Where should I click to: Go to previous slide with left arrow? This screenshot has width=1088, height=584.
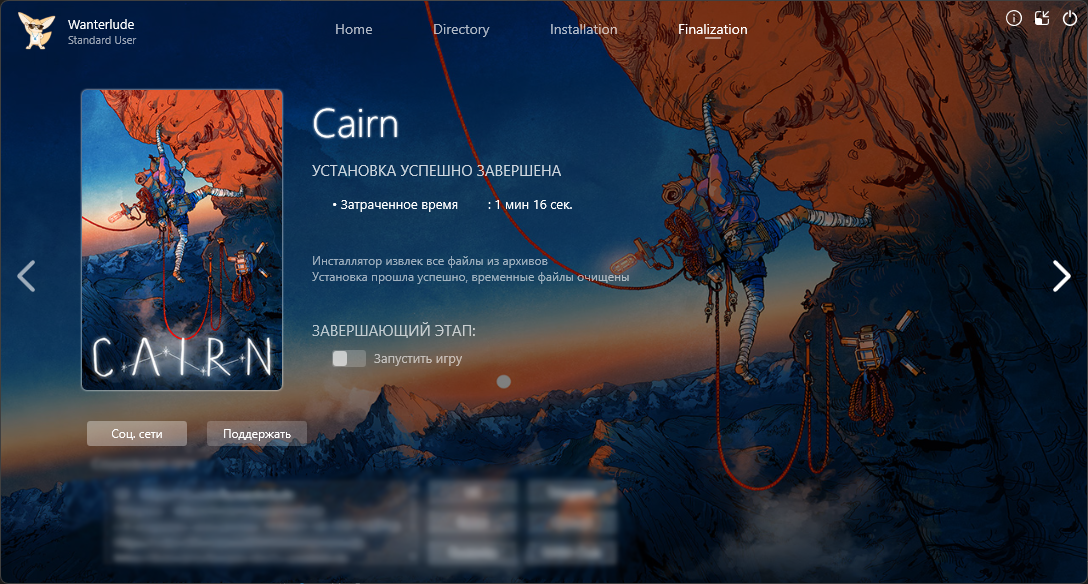pos(27,276)
